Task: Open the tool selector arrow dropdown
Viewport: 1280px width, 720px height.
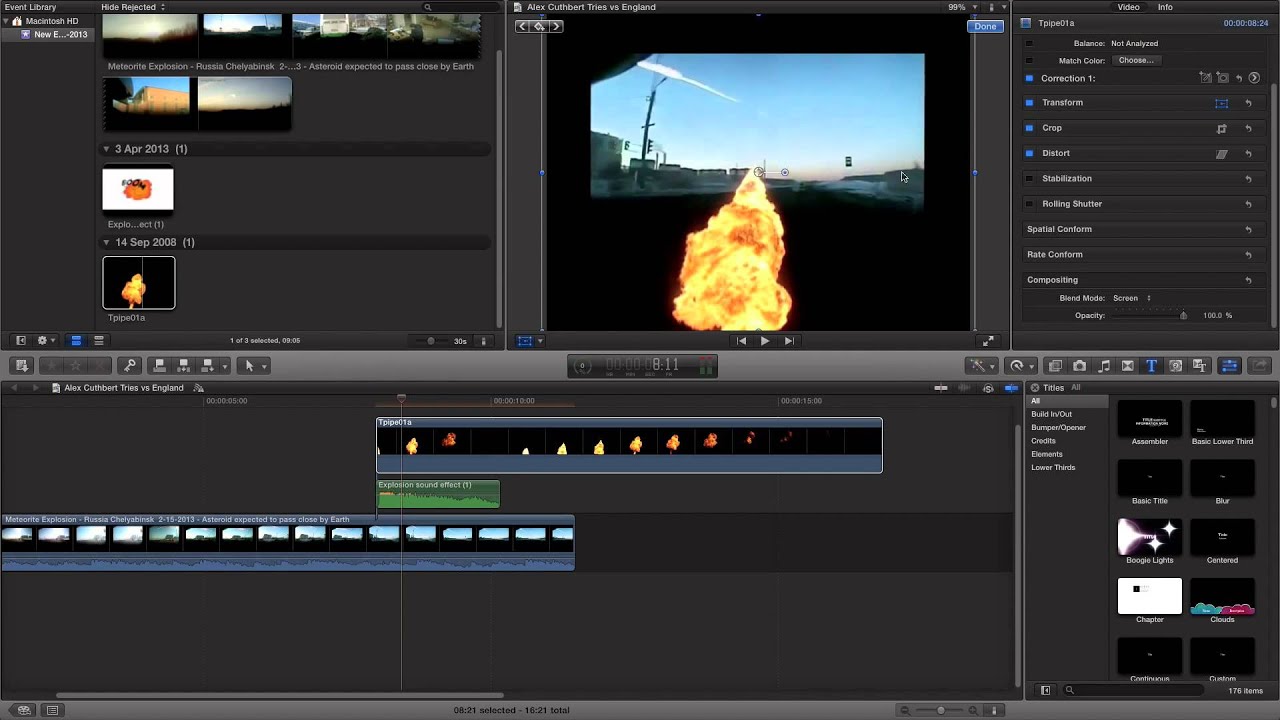Action: click(255, 366)
